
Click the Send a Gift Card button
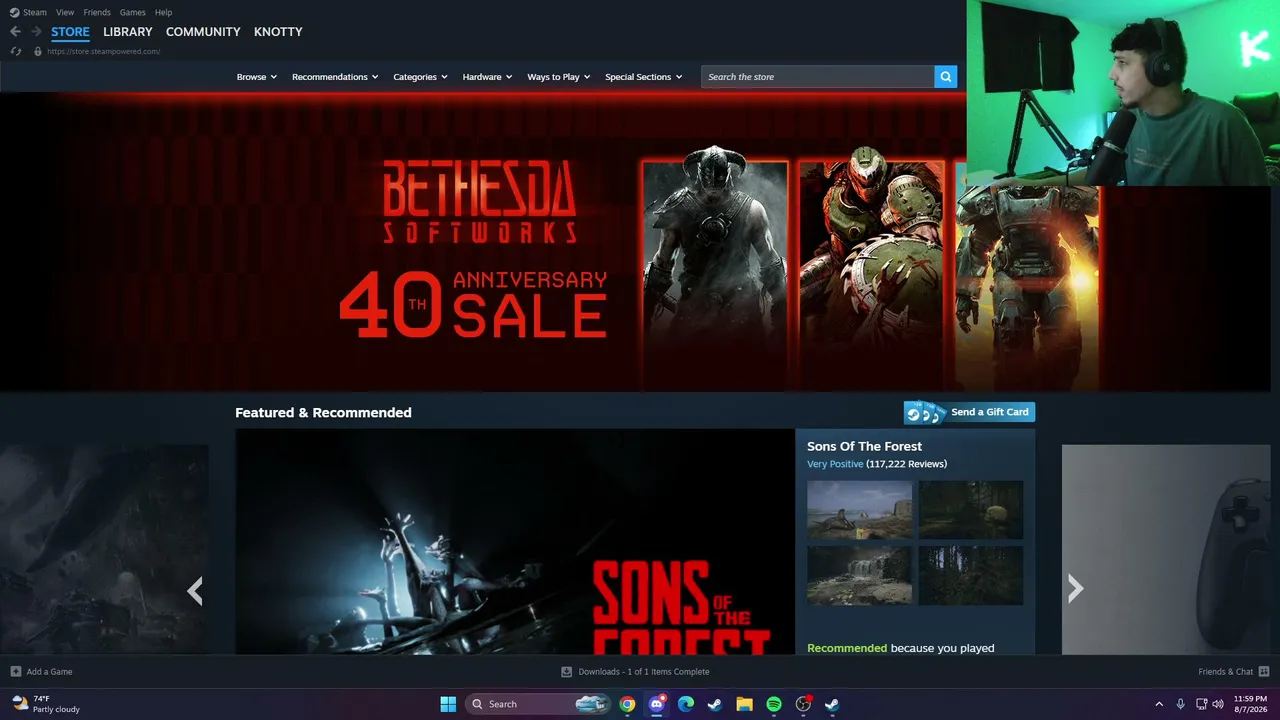(x=969, y=412)
